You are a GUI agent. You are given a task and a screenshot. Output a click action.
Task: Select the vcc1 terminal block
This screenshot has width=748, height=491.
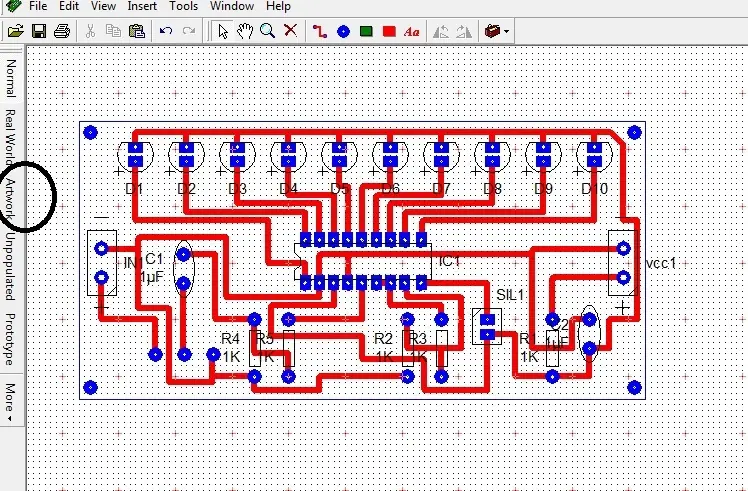(x=623, y=263)
